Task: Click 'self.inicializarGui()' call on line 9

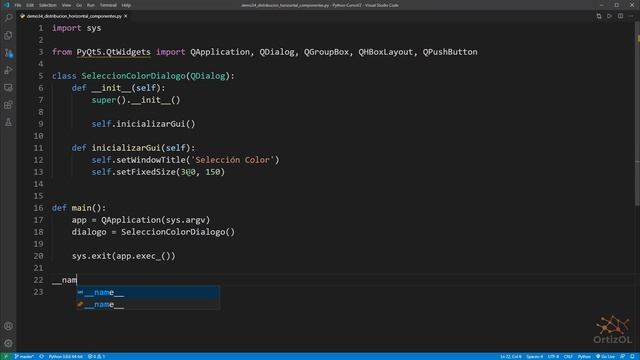Action: 143,124
